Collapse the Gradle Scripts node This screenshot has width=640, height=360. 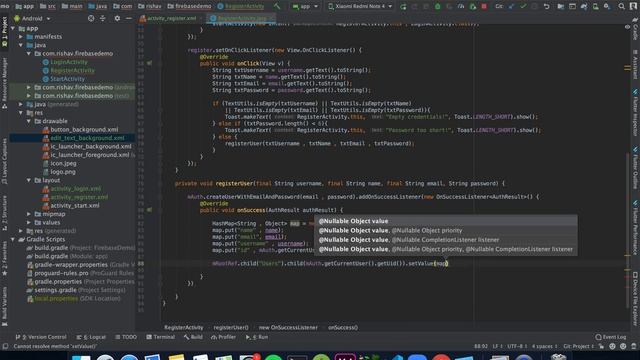(13, 239)
